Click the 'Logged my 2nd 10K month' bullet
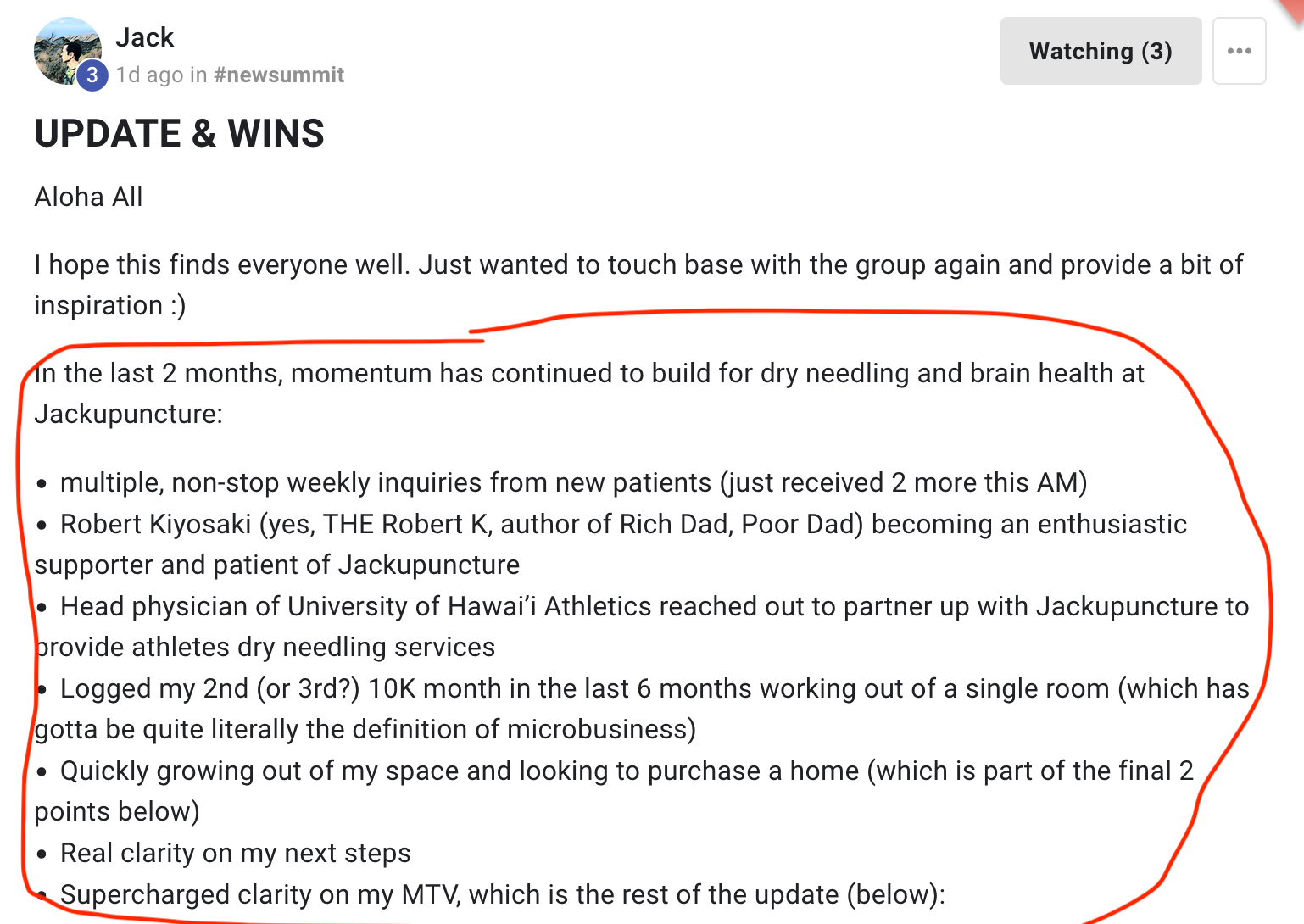 654,688
